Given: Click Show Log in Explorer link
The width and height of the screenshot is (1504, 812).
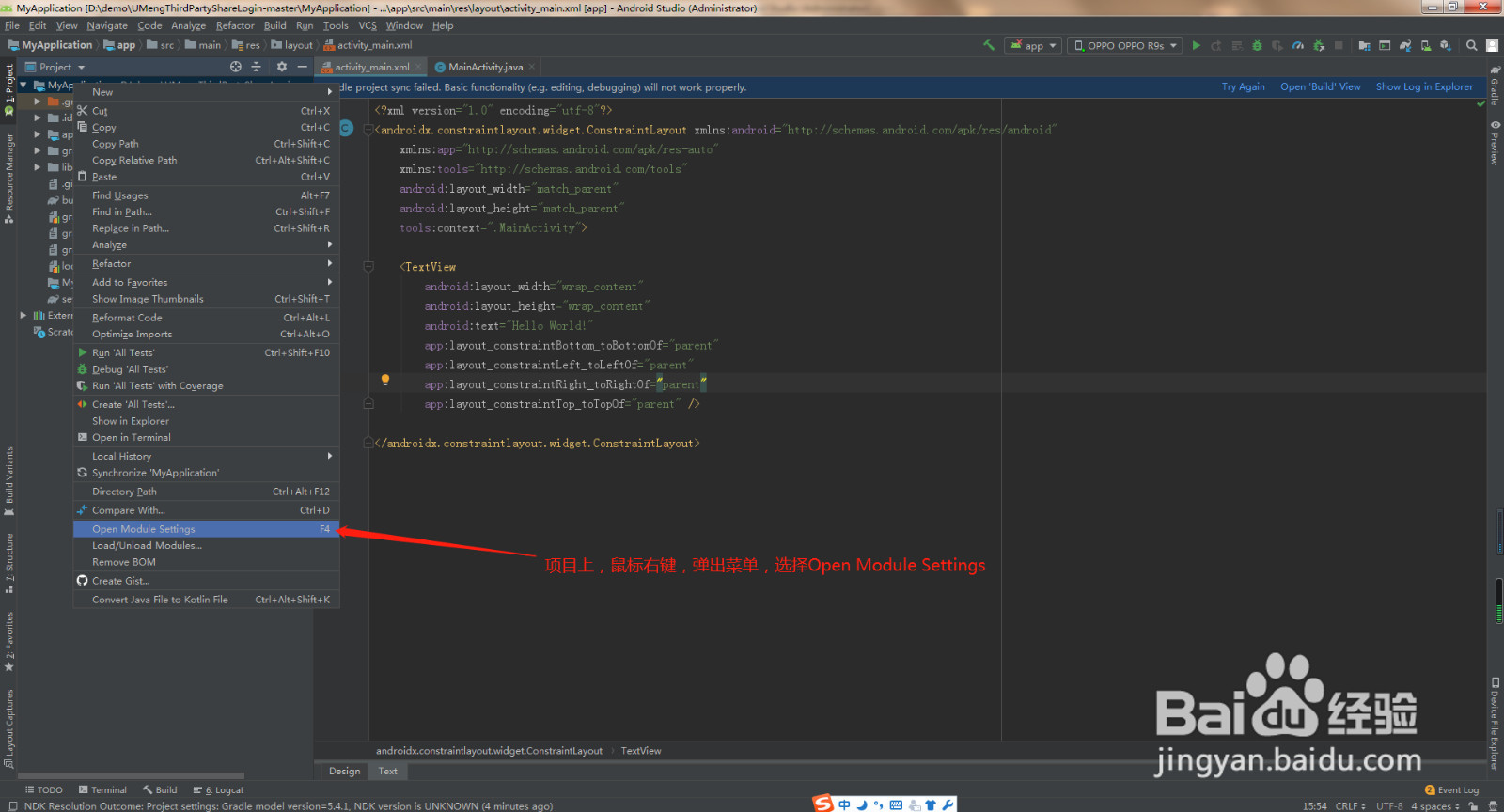Looking at the screenshot, I should click(1424, 86).
